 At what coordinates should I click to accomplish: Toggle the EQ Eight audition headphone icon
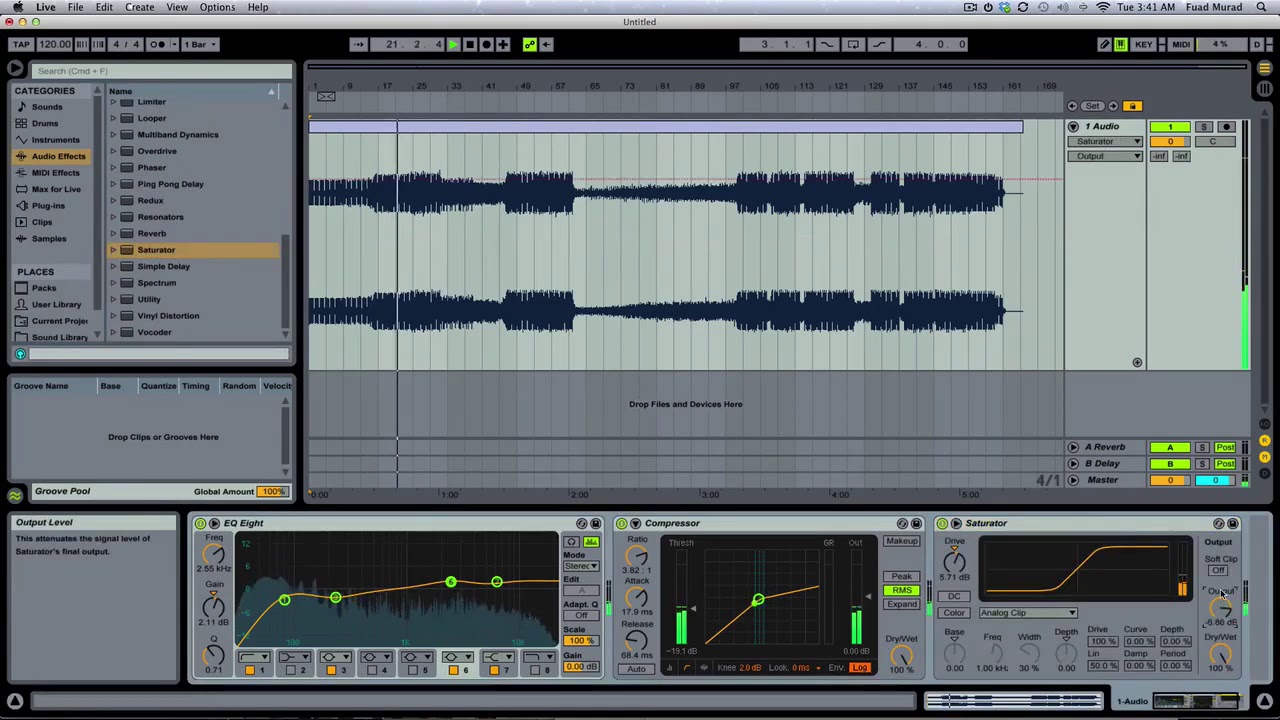571,542
